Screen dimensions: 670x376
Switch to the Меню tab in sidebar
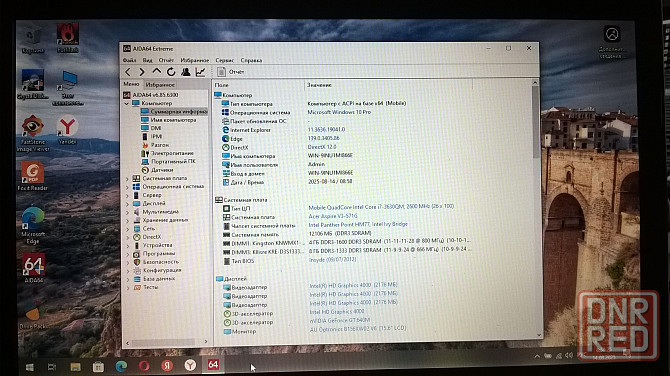pyautogui.click(x=132, y=84)
